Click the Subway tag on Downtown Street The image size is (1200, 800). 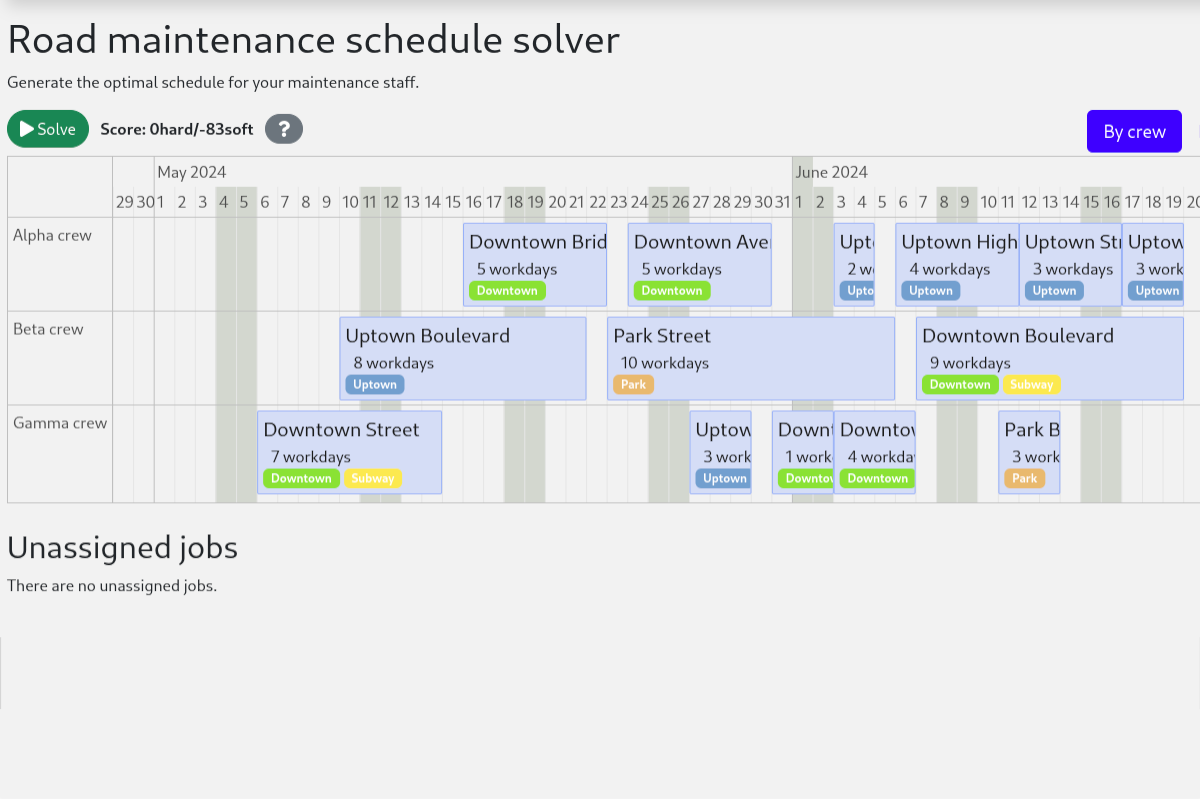pyautogui.click(x=373, y=479)
